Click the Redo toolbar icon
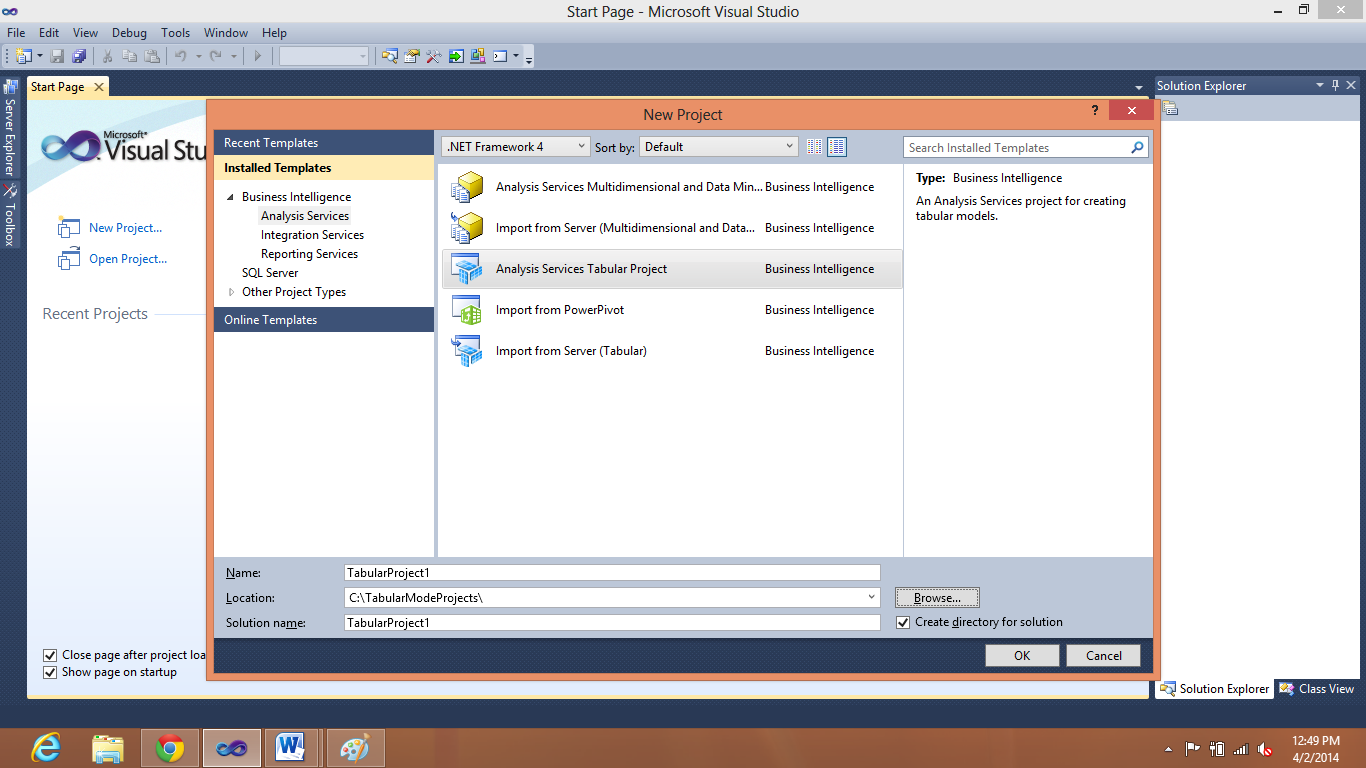This screenshot has width=1366, height=768. (215, 56)
